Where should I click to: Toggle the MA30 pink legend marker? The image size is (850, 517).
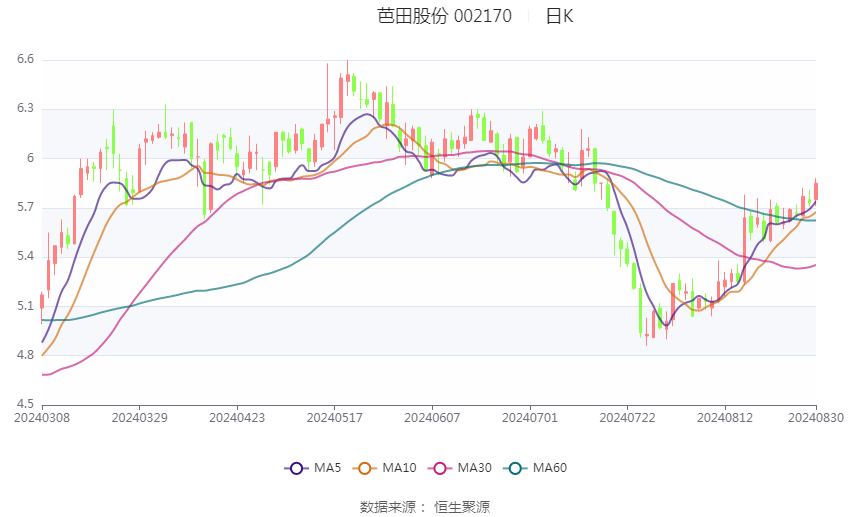click(x=440, y=468)
